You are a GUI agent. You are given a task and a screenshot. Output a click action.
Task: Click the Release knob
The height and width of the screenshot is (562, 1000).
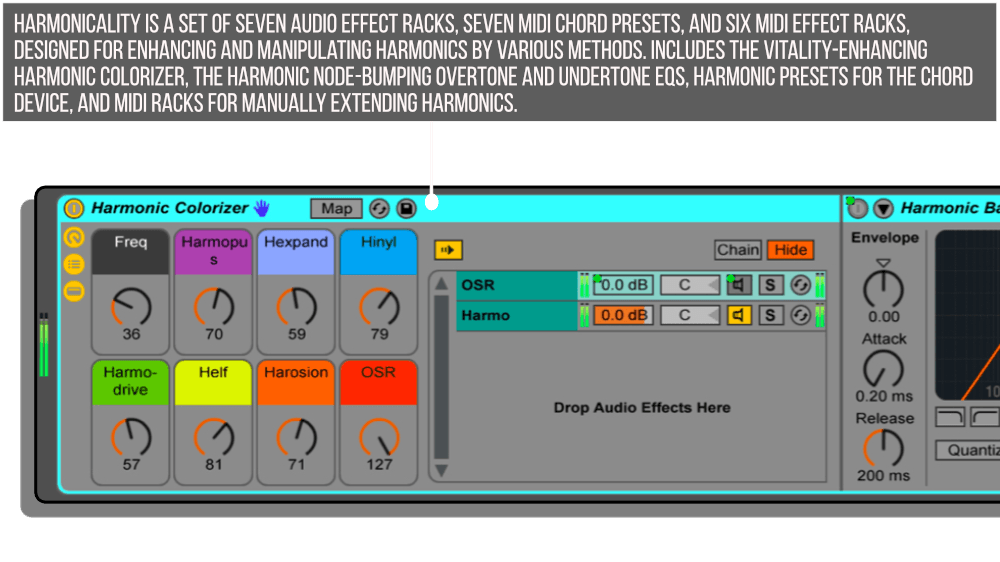click(883, 448)
